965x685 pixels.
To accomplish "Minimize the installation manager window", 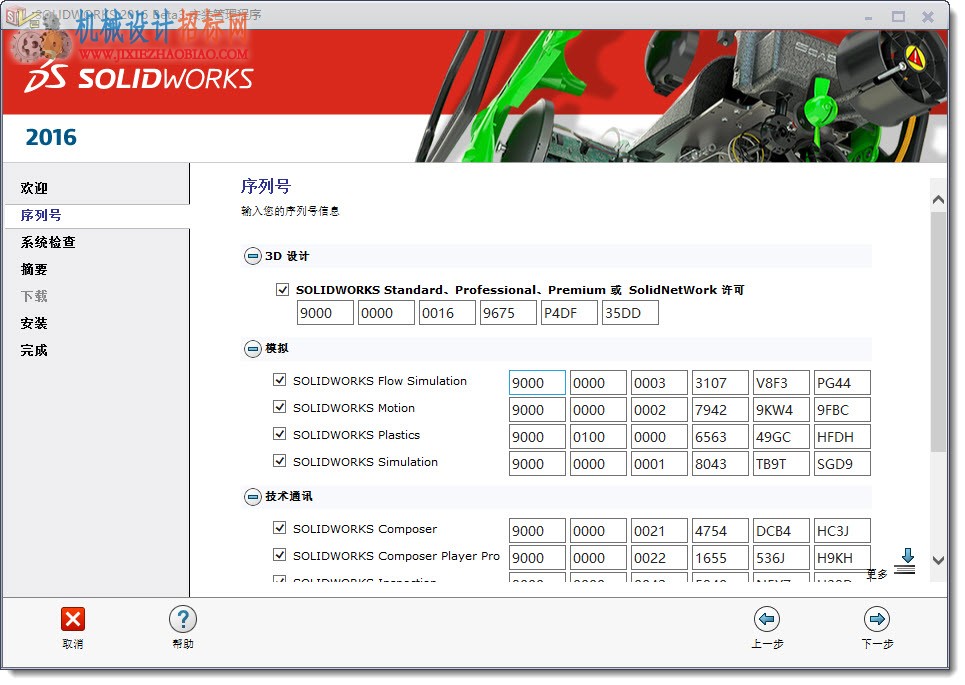I will pyautogui.click(x=868, y=17).
